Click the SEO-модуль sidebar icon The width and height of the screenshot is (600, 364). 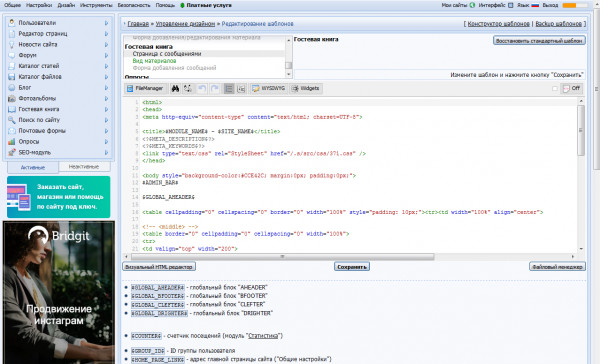pos(12,152)
